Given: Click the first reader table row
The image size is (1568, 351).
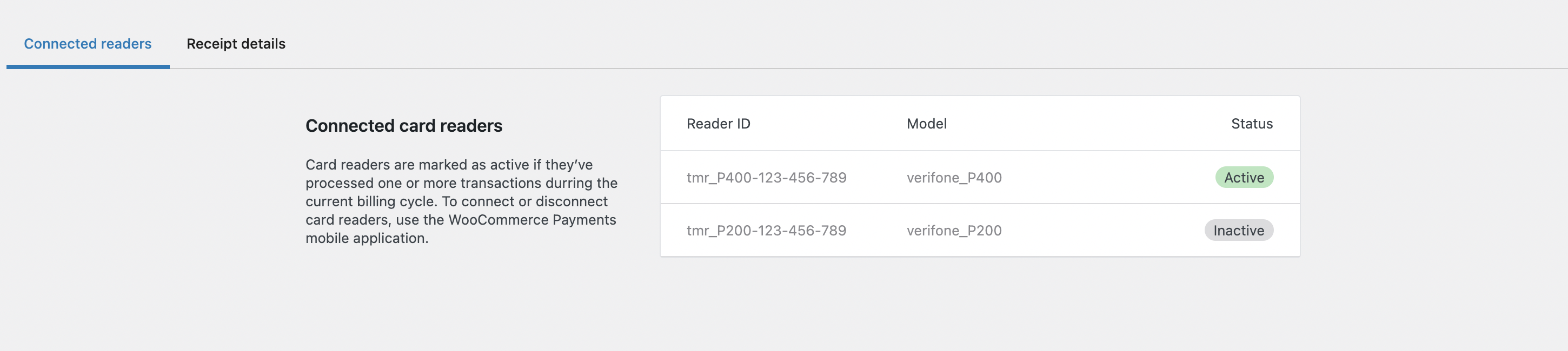Looking at the screenshot, I should click(979, 178).
